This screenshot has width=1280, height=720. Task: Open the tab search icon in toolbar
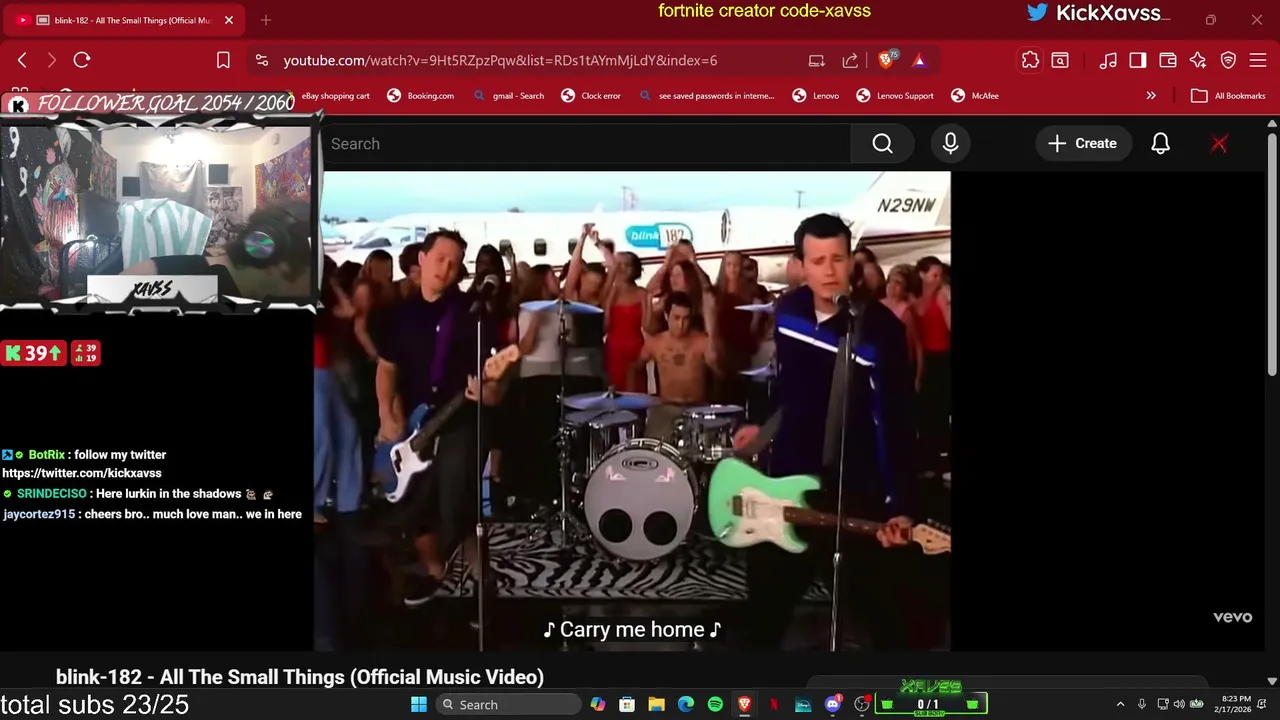pyautogui.click(x=1060, y=60)
